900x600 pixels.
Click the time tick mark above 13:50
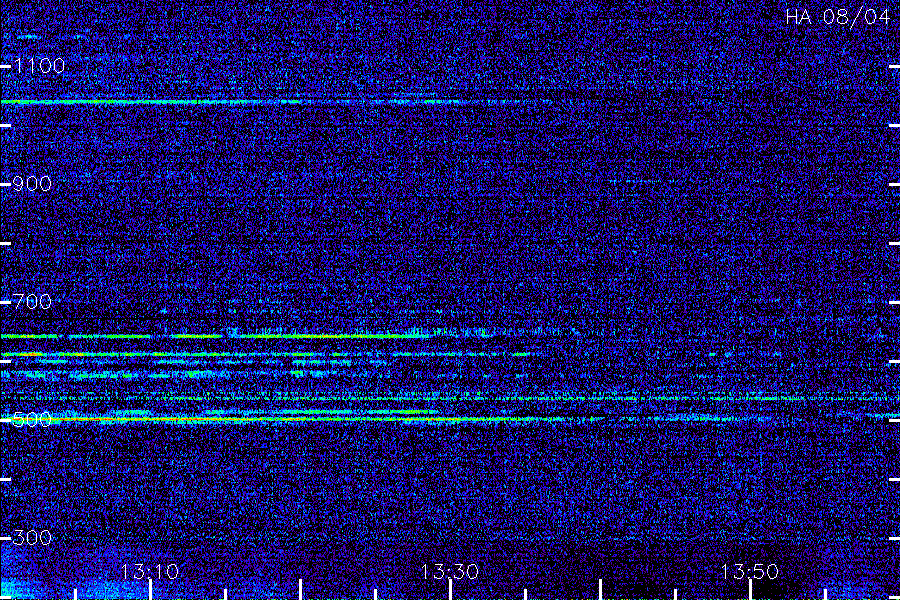tap(750, 590)
